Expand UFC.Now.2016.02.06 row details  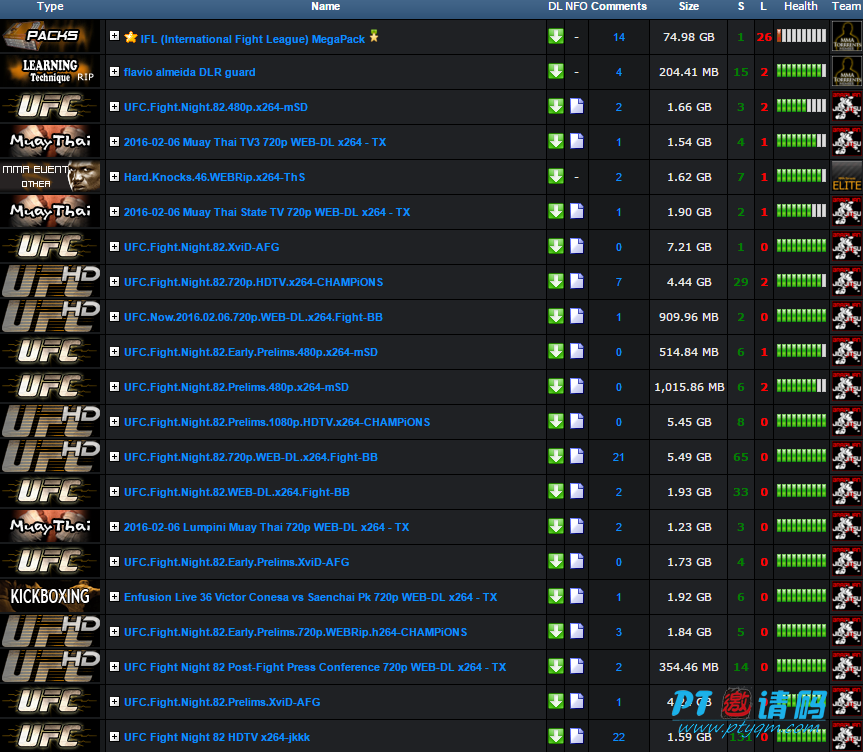[114, 317]
